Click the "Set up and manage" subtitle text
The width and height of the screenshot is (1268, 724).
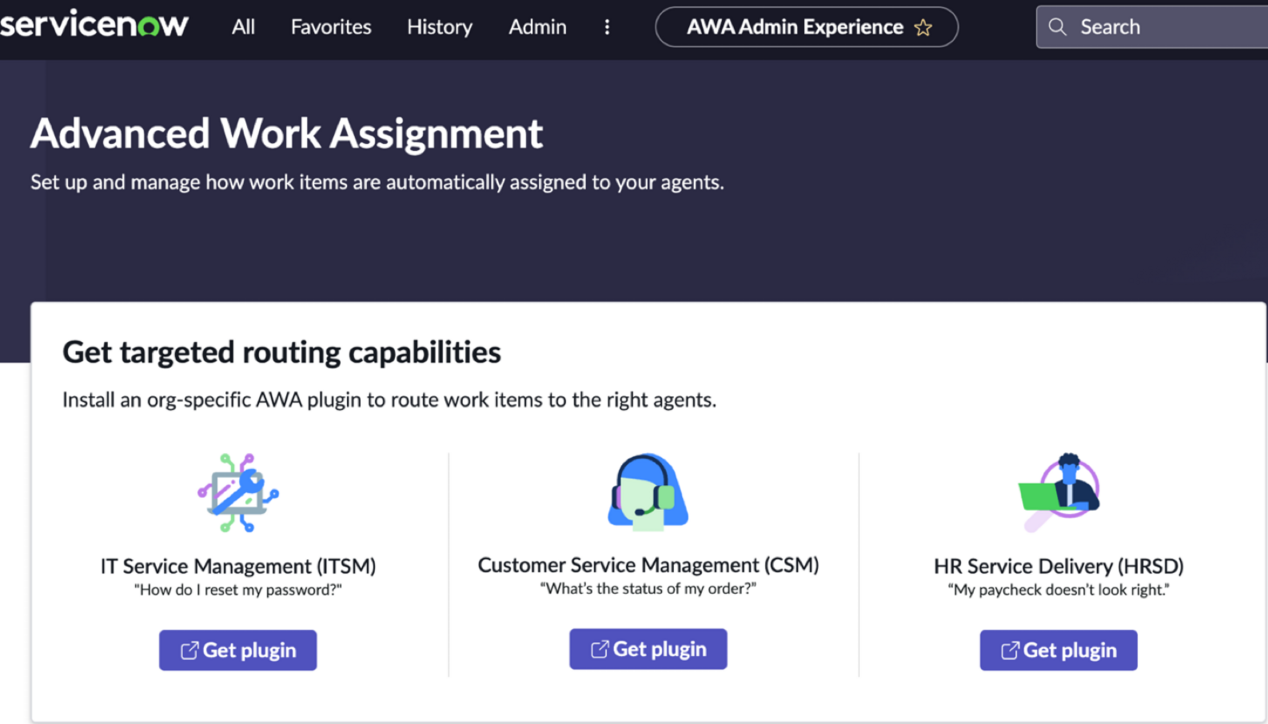tap(377, 182)
